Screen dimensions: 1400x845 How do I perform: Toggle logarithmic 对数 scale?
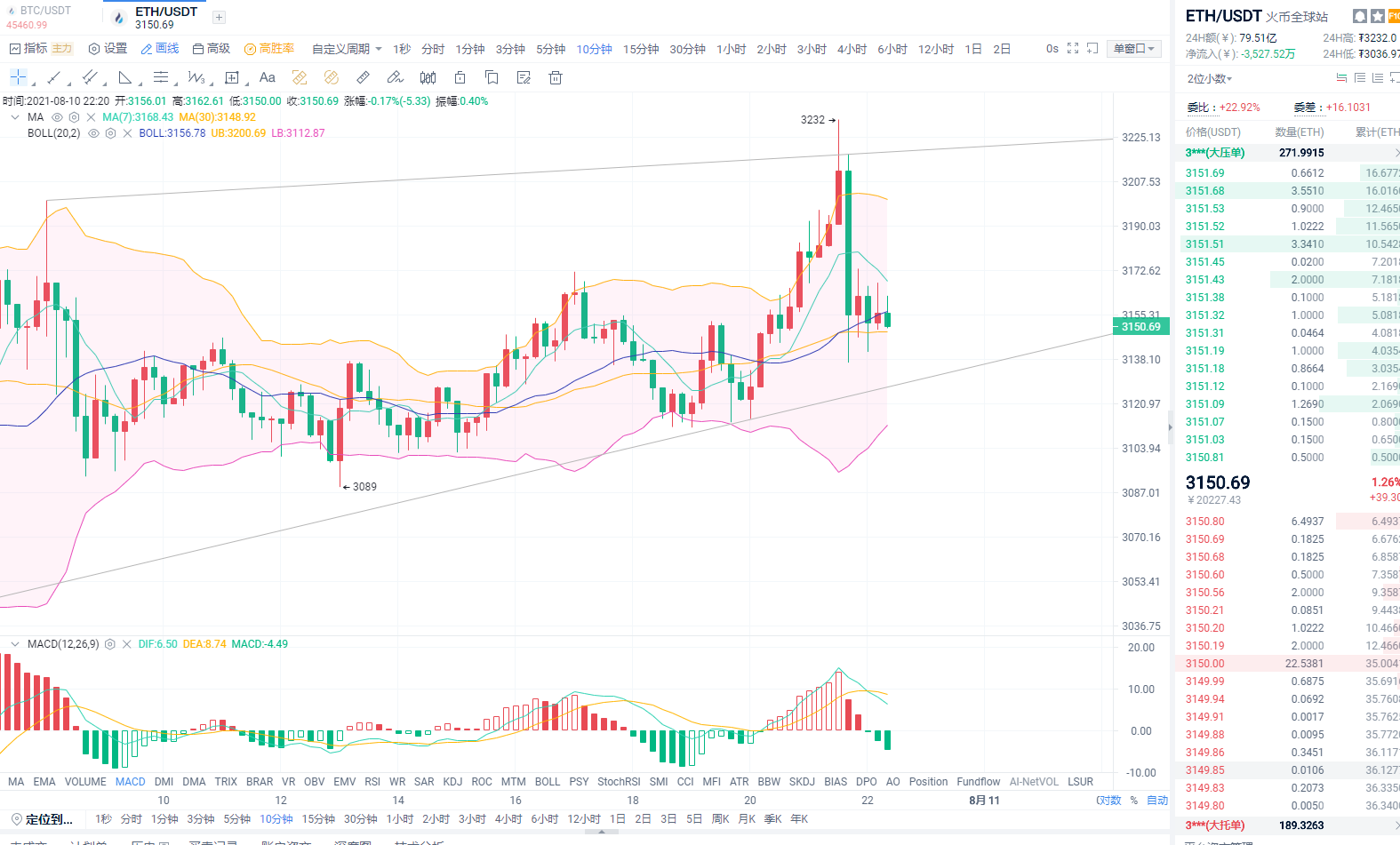click(1108, 801)
